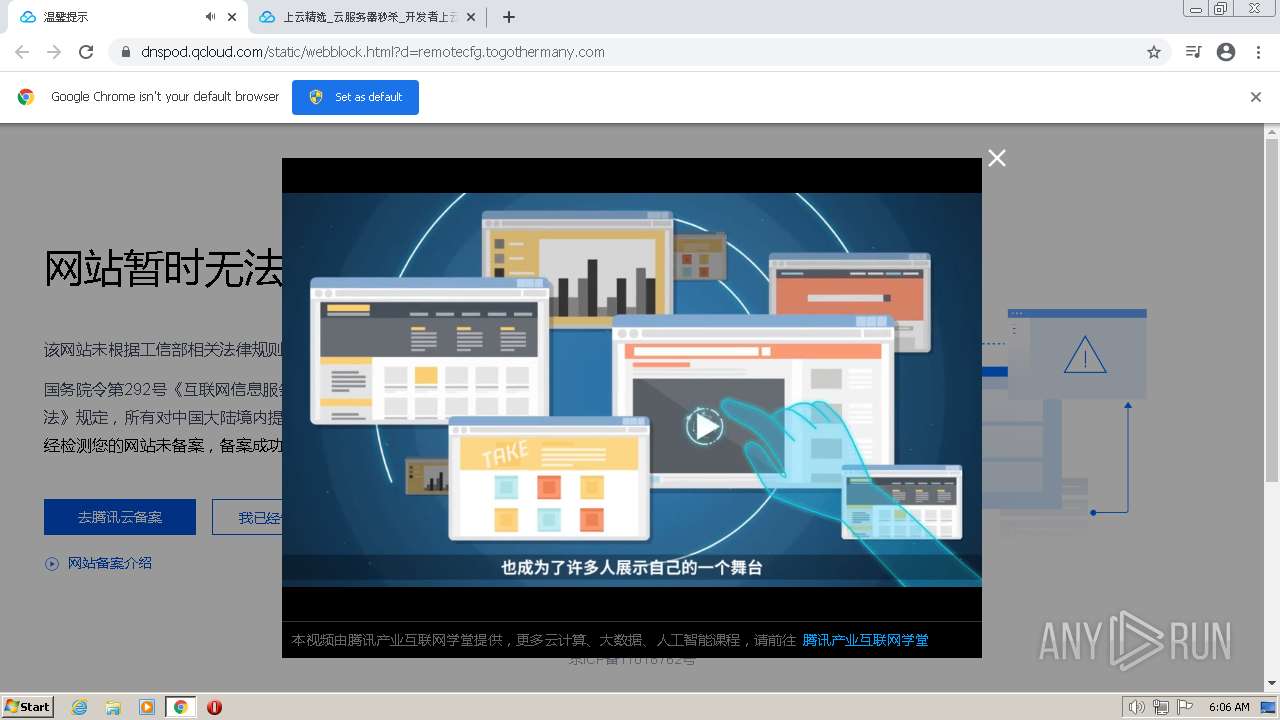Open the network tray icon
This screenshot has height=720, width=1280.
(x=1161, y=707)
